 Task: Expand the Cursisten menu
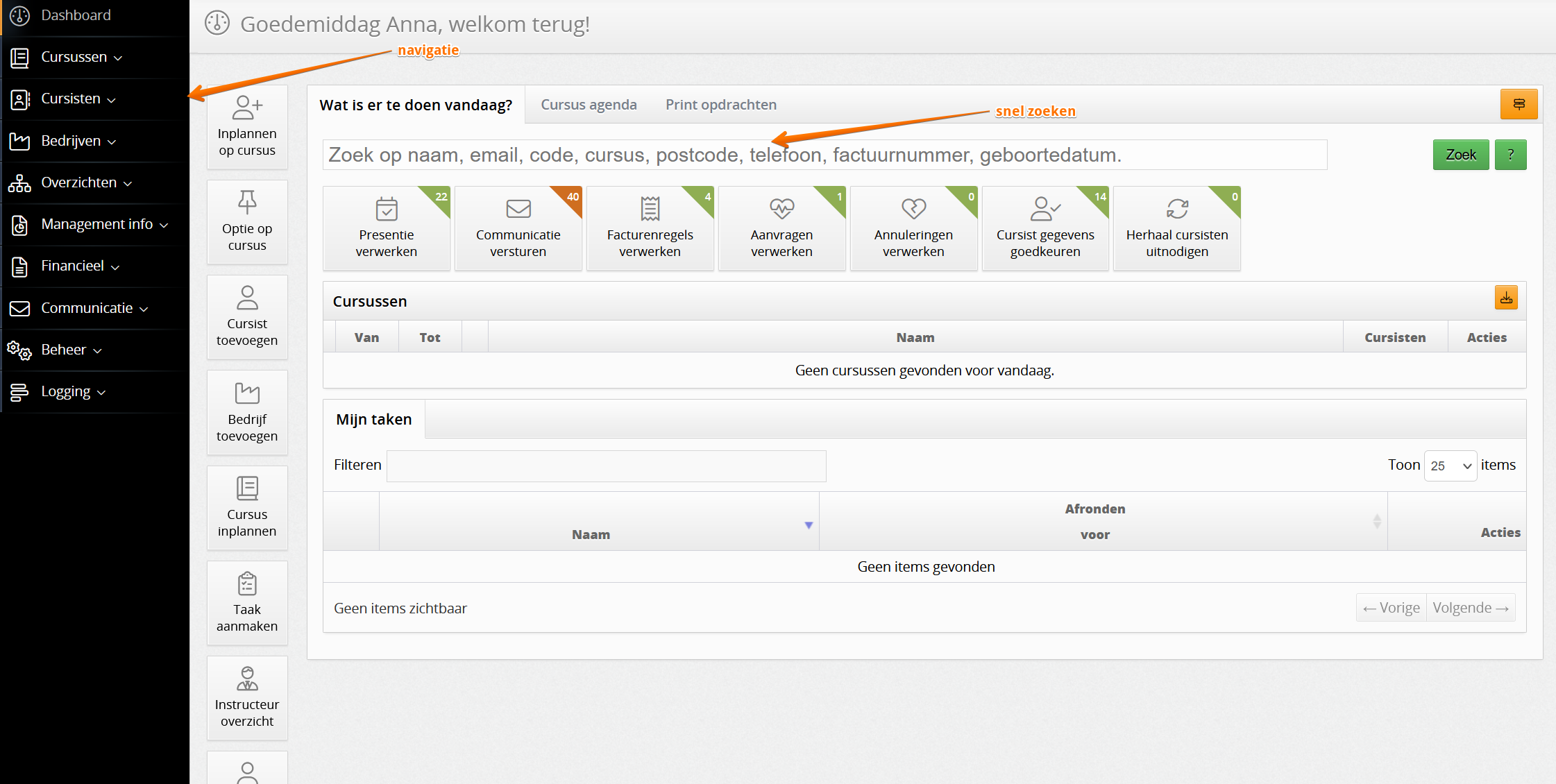coord(78,99)
